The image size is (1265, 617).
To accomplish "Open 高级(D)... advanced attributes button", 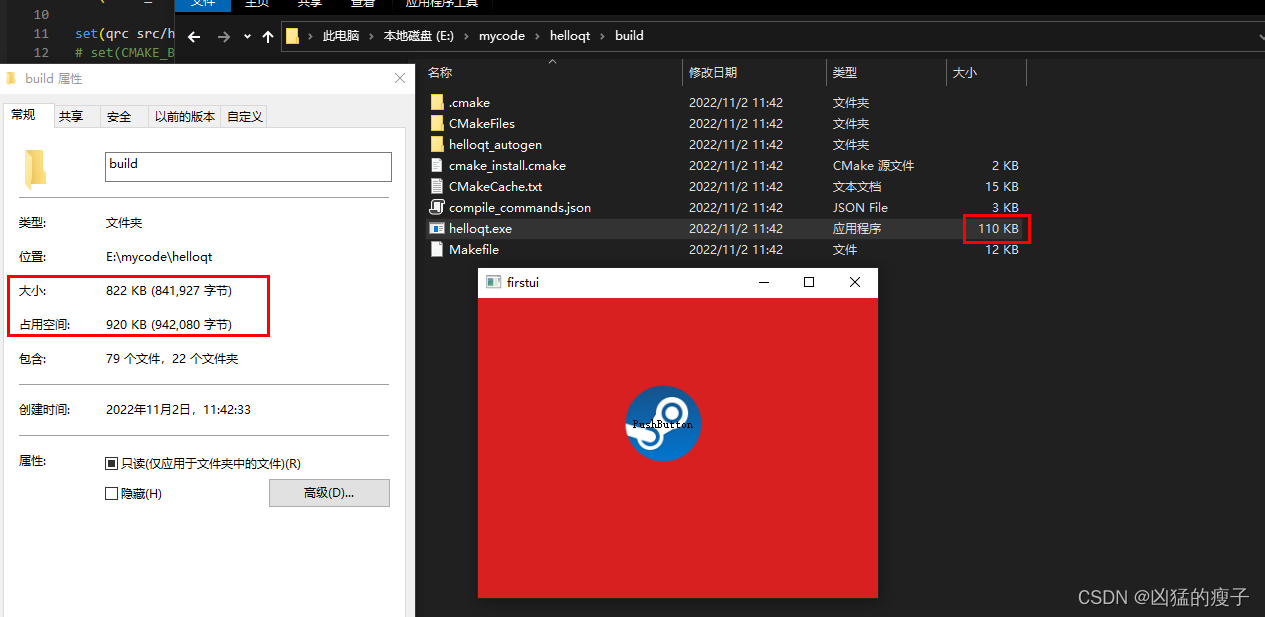I will 329,493.
